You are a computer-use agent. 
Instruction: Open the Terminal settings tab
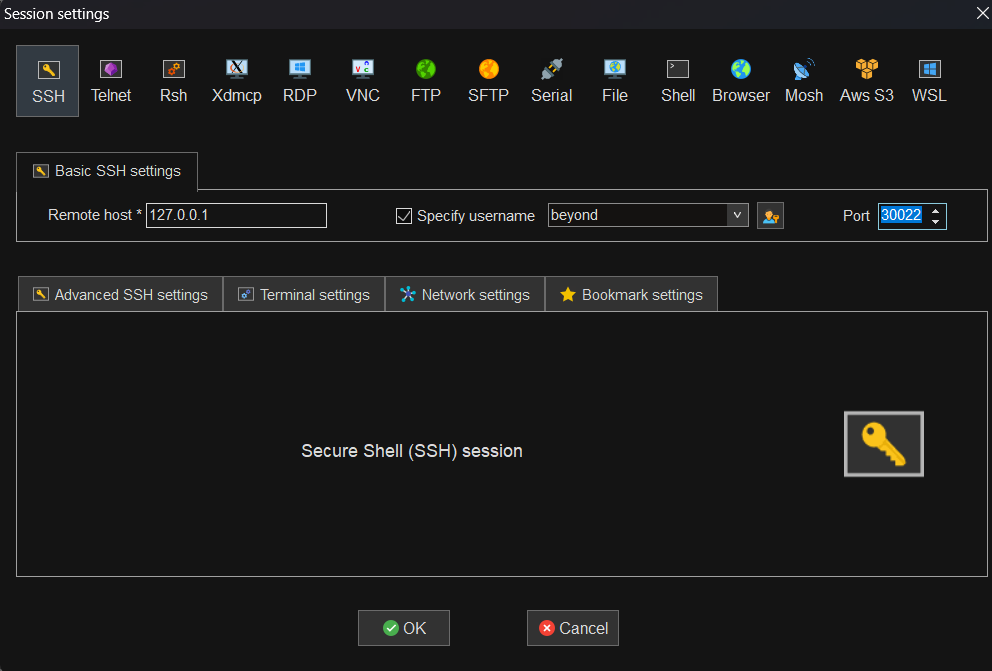coord(304,295)
